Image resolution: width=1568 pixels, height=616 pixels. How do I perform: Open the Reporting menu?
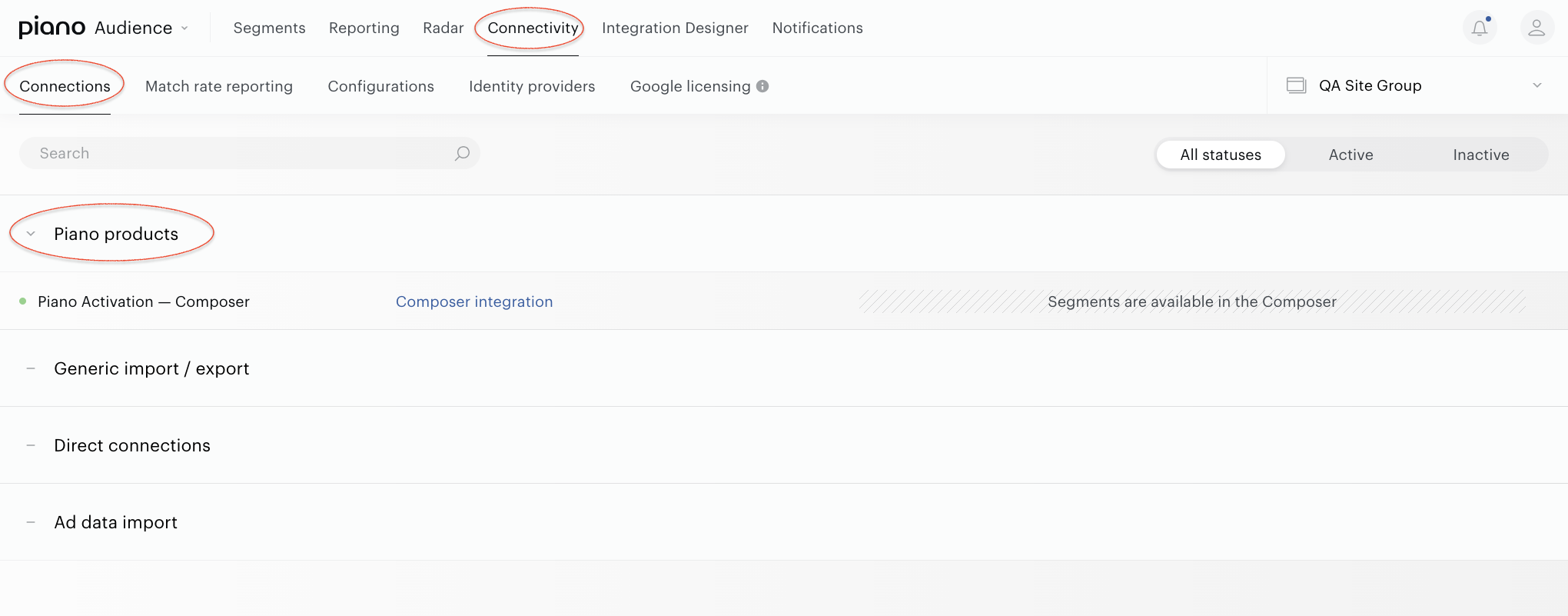(364, 28)
